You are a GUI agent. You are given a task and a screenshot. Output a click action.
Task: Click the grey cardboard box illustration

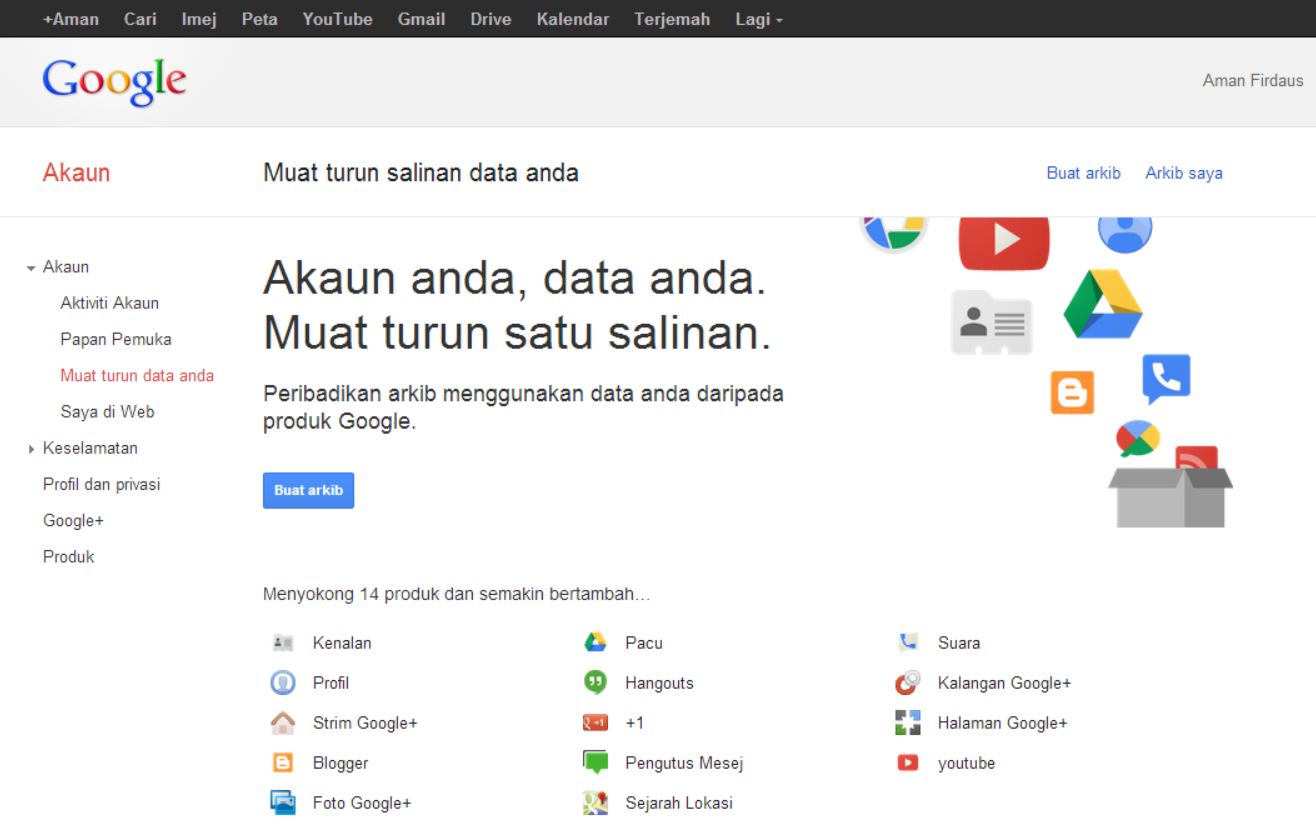tap(1171, 496)
